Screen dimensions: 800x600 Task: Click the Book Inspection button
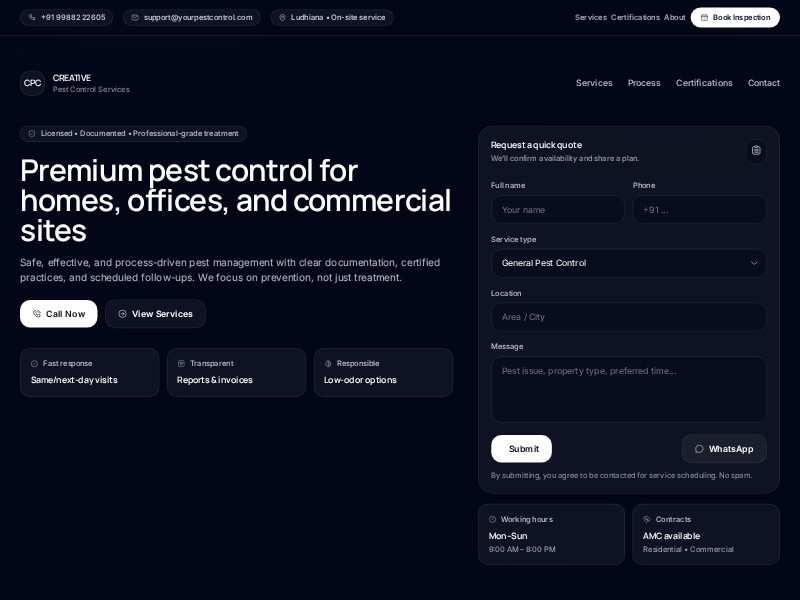[735, 17]
